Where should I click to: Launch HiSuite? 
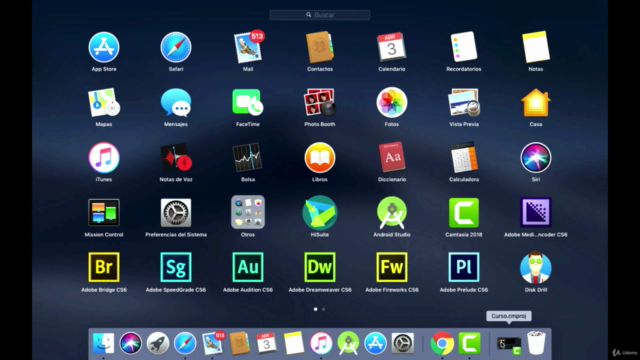(320, 213)
